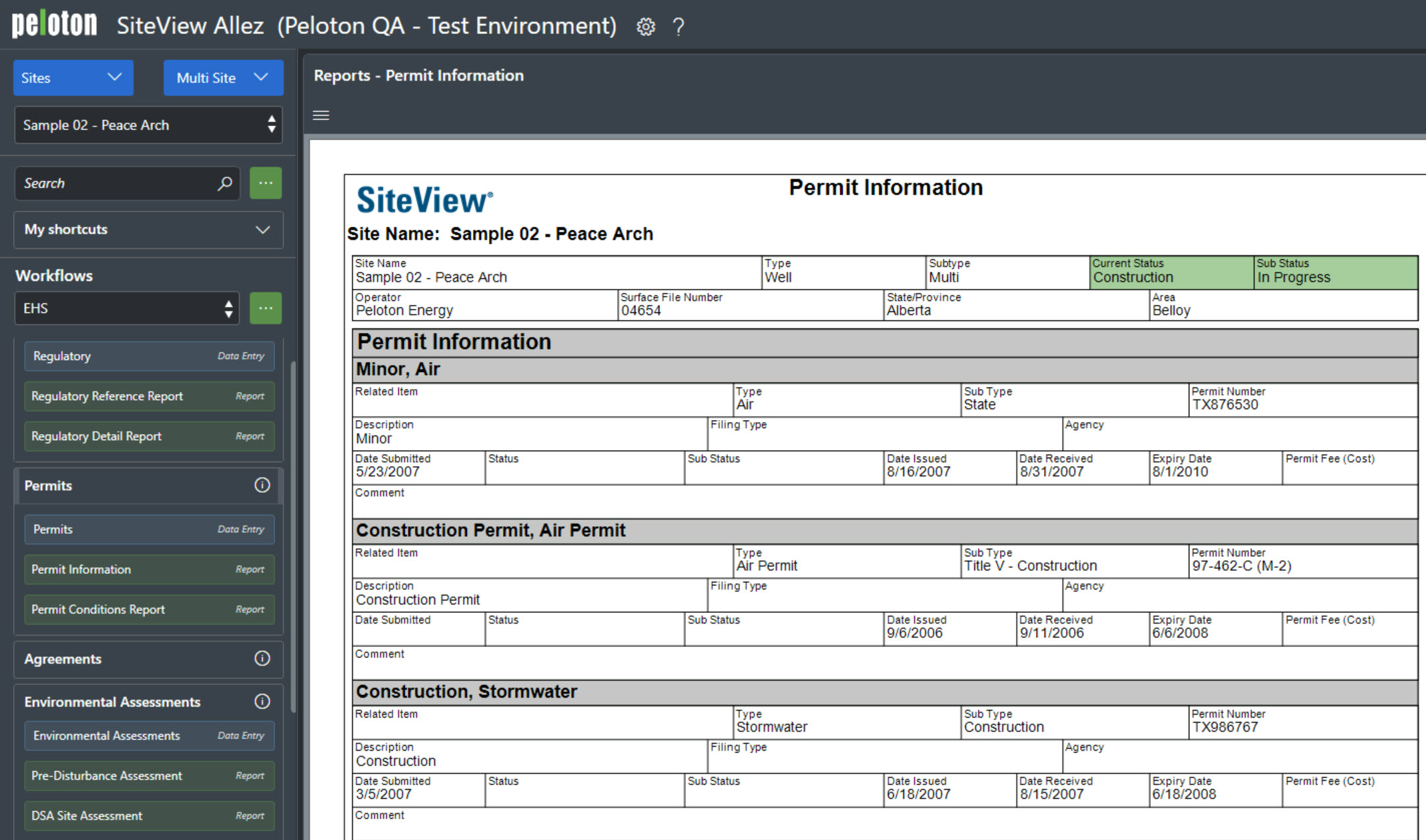Click the help question mark icon
Viewport: 1426px width, 840px height.
coord(678,27)
